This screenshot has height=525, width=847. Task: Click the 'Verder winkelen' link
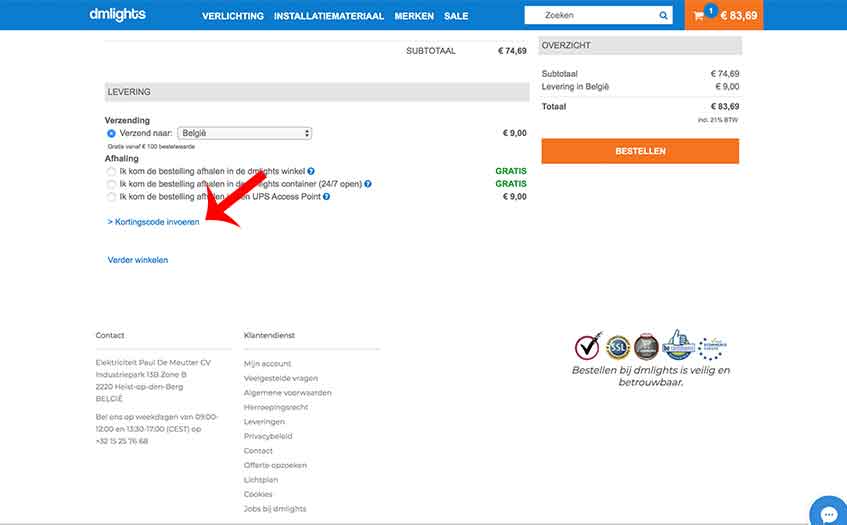coord(138,260)
